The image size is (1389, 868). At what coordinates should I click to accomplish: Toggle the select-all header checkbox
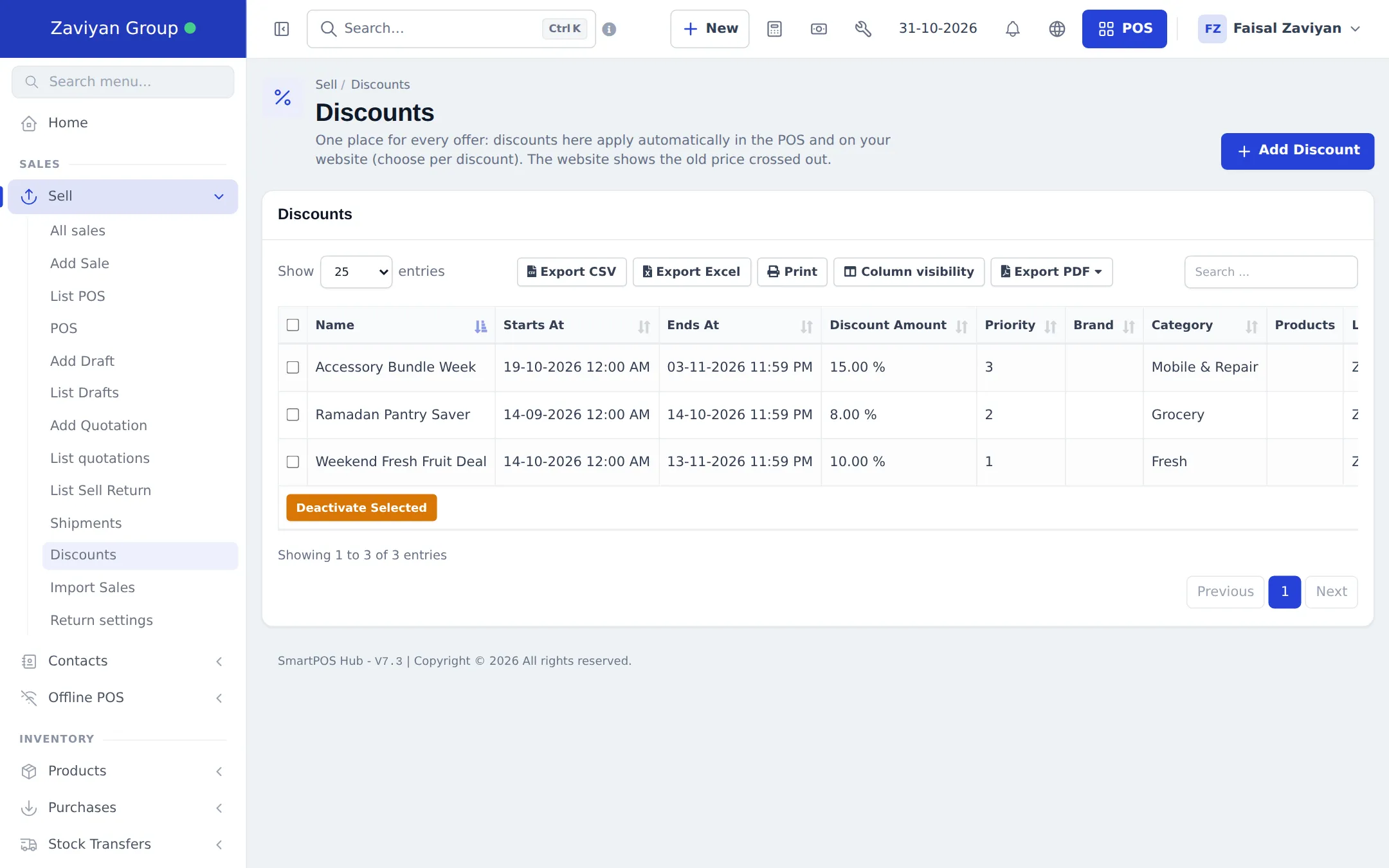293,325
